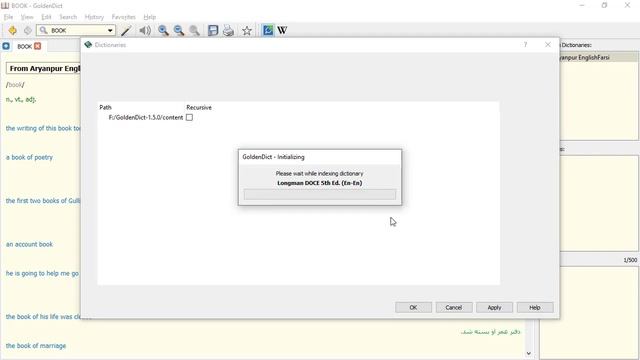Click the Recursive column header
The image size is (640, 360).
point(199,107)
